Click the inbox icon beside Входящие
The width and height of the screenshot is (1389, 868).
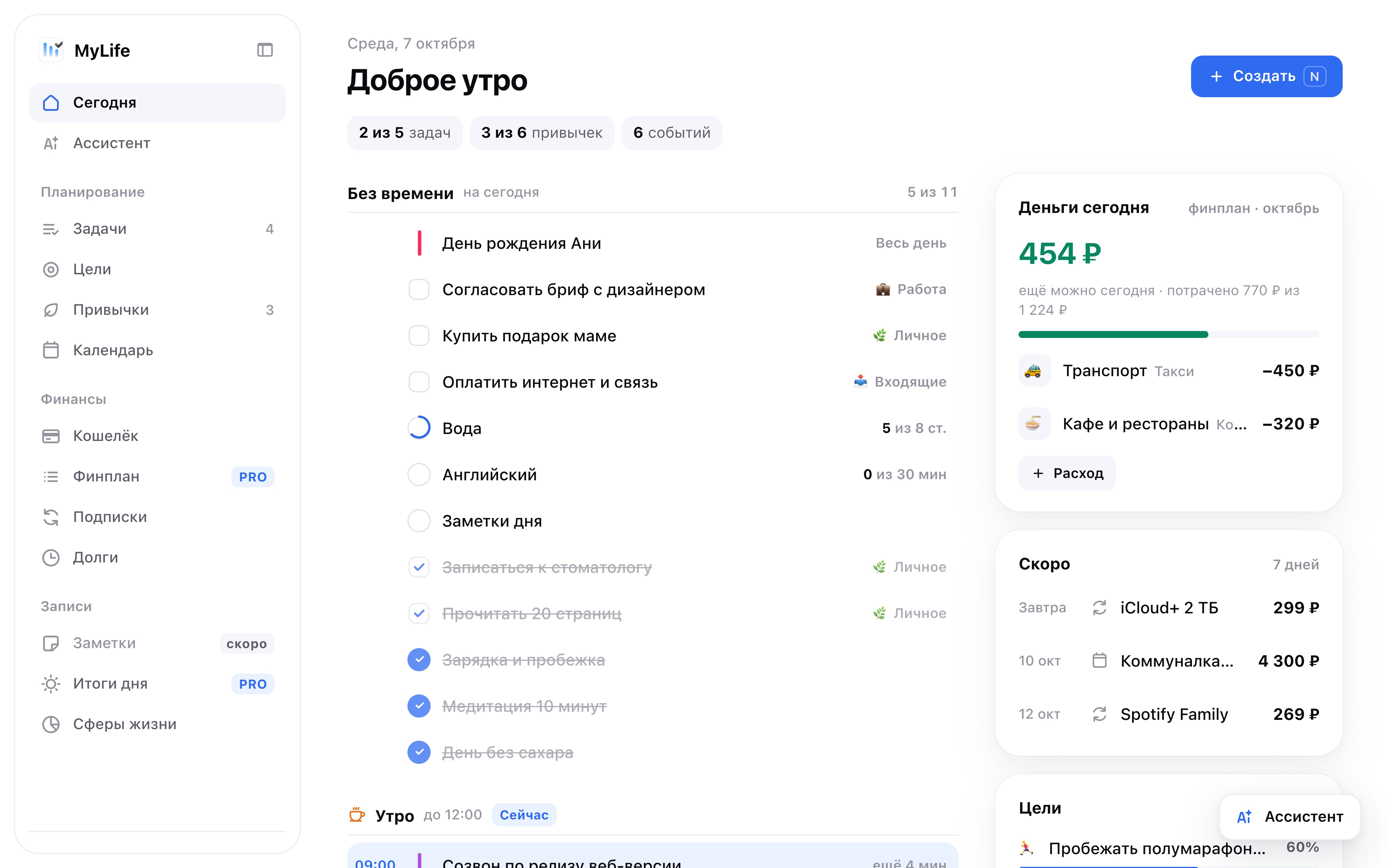[860, 382]
